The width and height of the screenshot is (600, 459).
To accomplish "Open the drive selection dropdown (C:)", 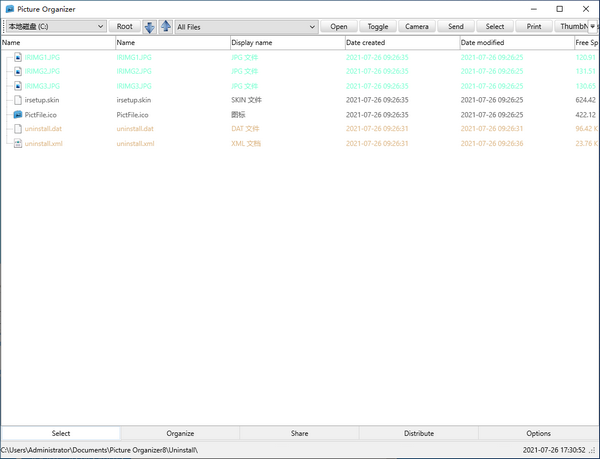I will [x=100, y=27].
